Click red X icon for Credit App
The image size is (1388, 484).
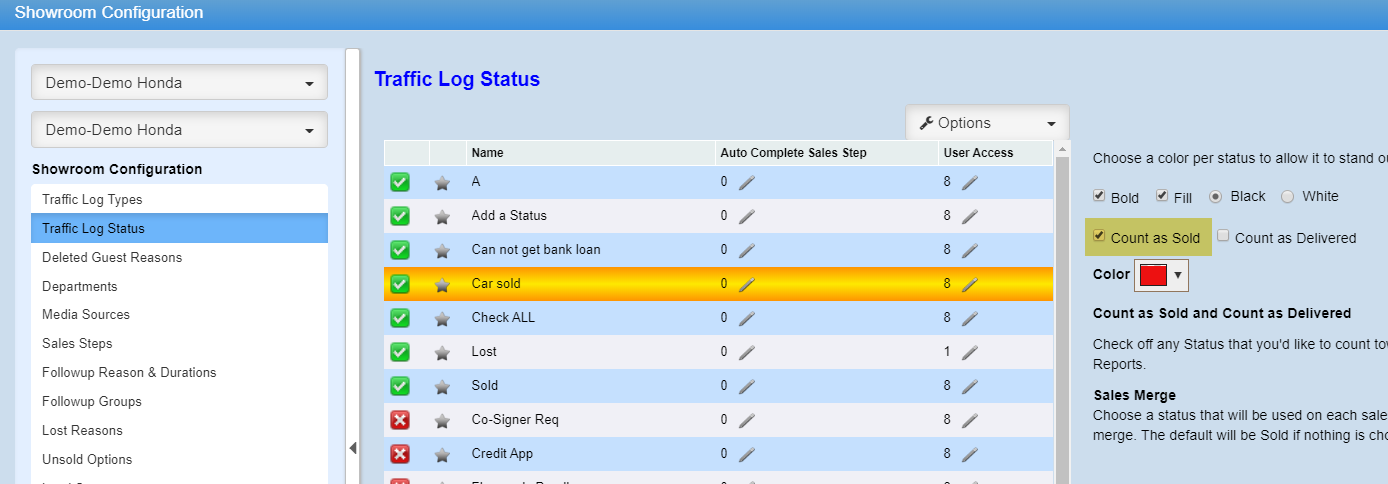click(400, 454)
